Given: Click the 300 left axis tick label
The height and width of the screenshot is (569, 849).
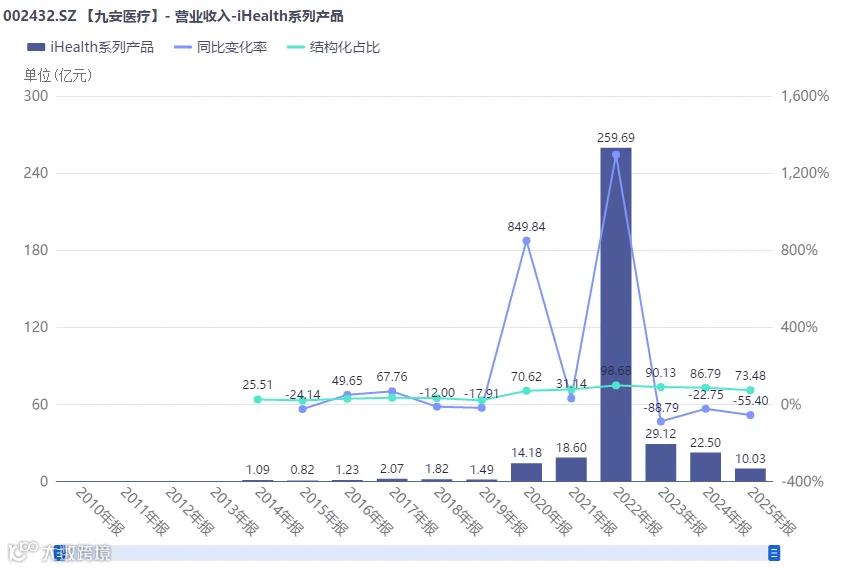Looking at the screenshot, I should pos(36,96).
